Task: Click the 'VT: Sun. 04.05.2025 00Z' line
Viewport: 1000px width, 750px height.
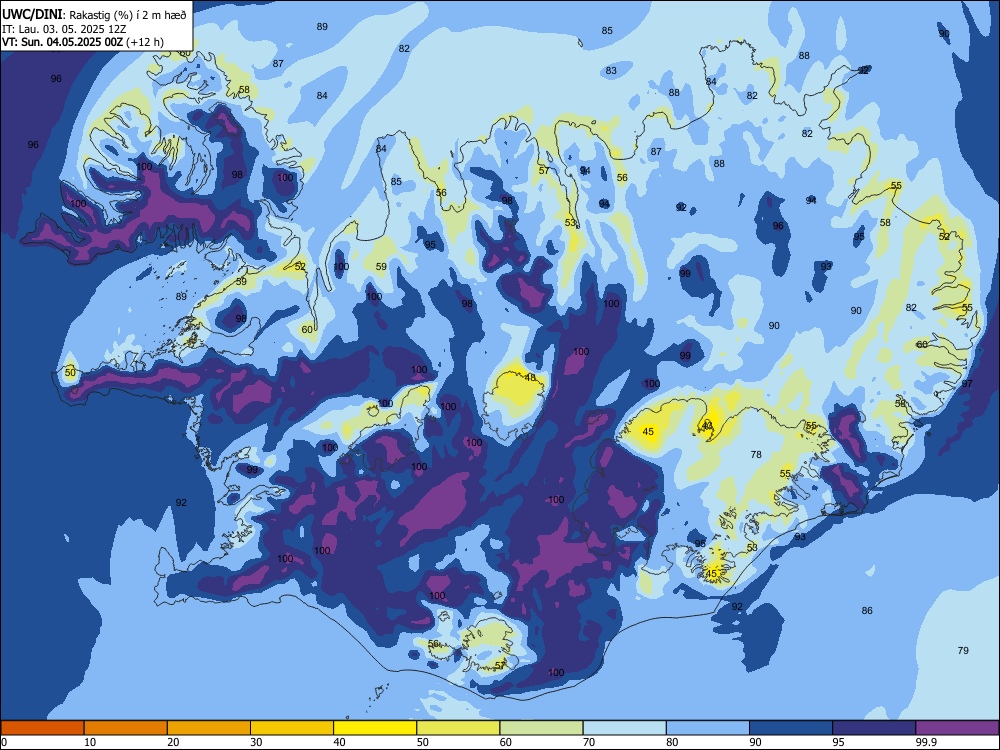Action: coord(62,42)
